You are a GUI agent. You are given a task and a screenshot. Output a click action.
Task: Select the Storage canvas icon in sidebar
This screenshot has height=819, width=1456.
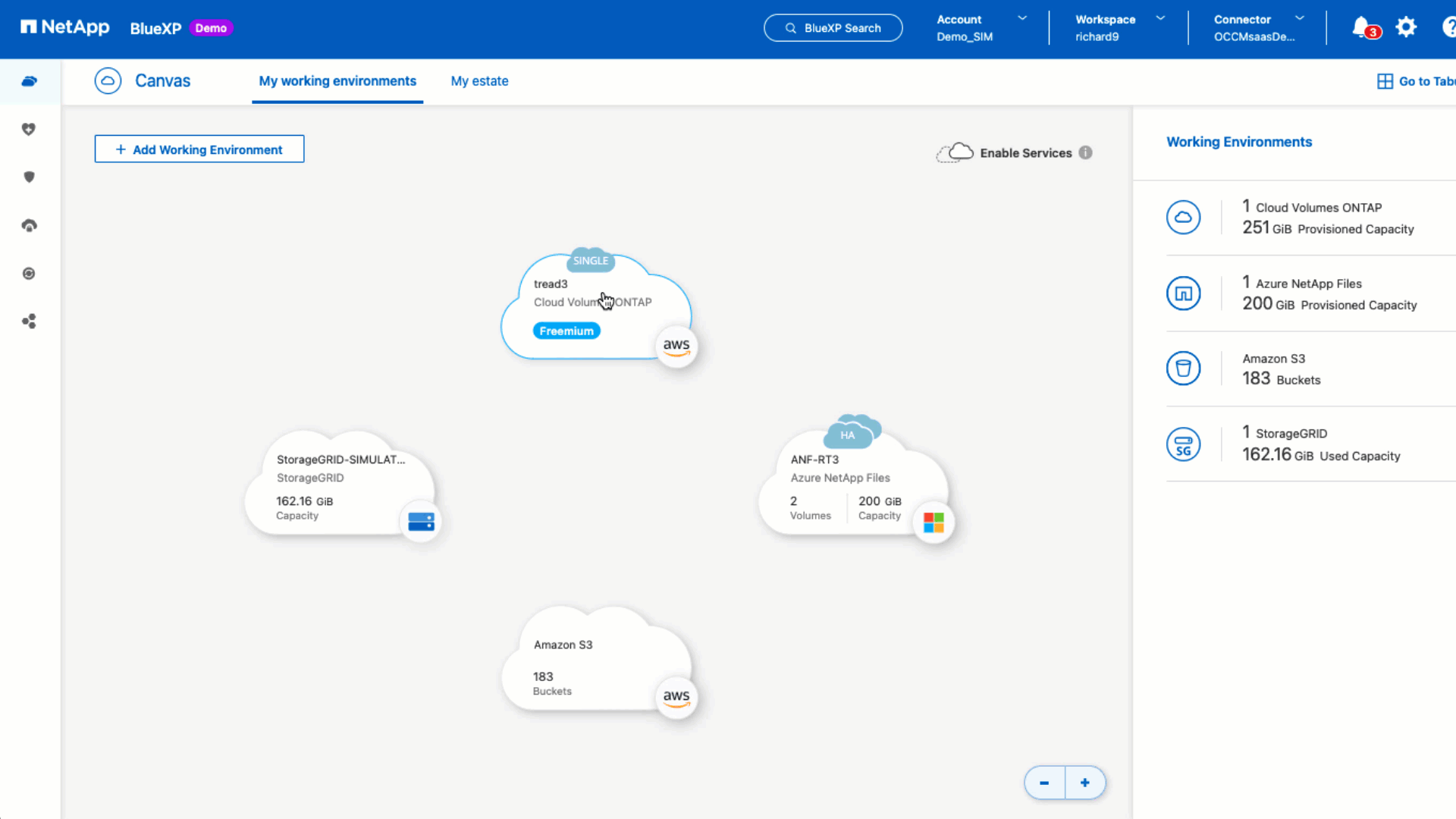pyautogui.click(x=29, y=81)
